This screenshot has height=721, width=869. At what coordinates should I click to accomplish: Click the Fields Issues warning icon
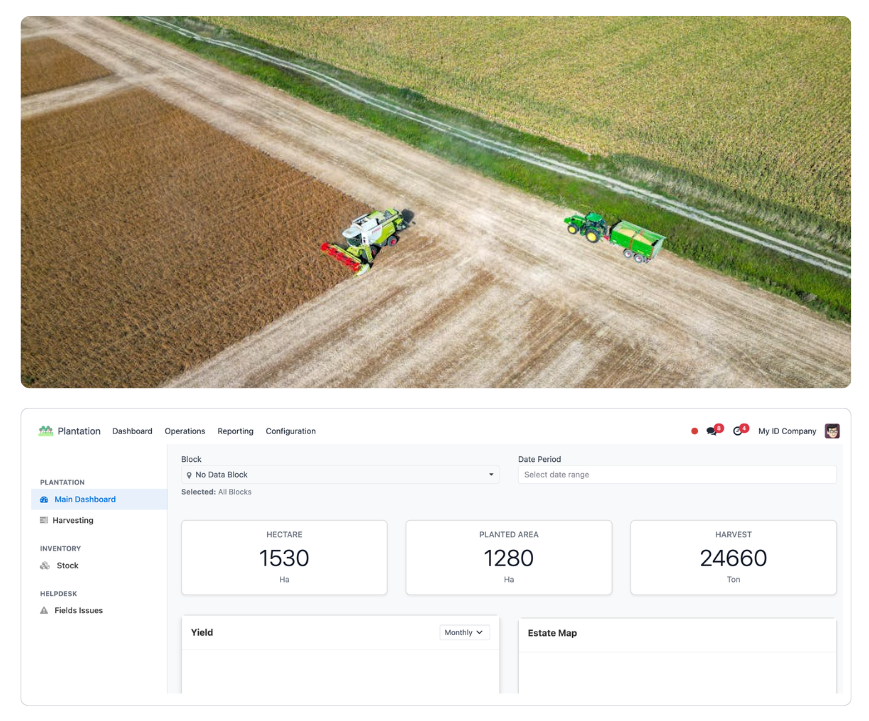[44, 610]
